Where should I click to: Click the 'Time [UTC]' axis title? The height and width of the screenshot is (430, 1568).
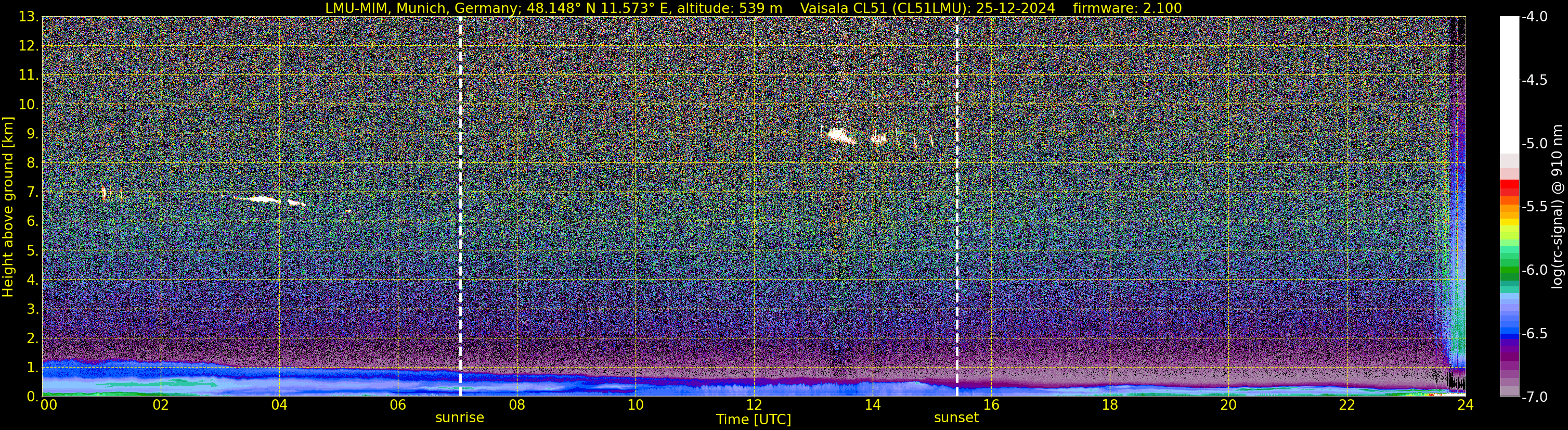tap(754, 420)
